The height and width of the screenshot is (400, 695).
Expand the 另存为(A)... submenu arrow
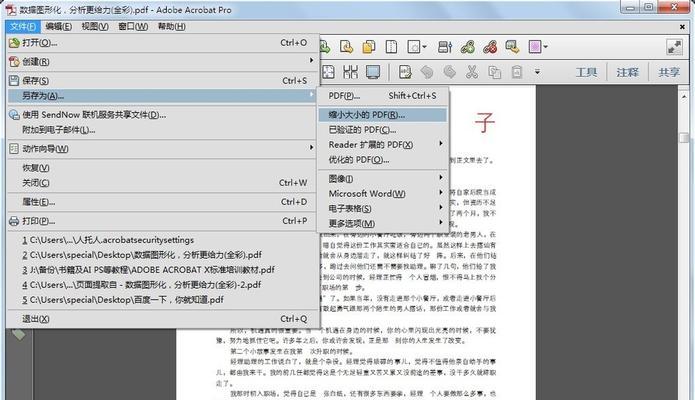click(x=312, y=95)
